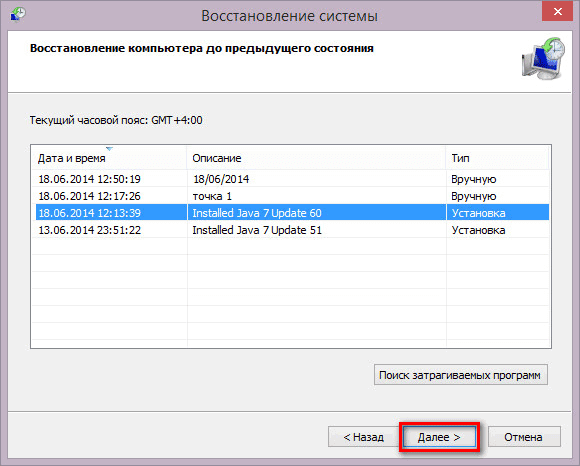Screen dimensions: 580x466
Task: Select Installed Java 7 Update 51 row
Action: [x=290, y=230]
